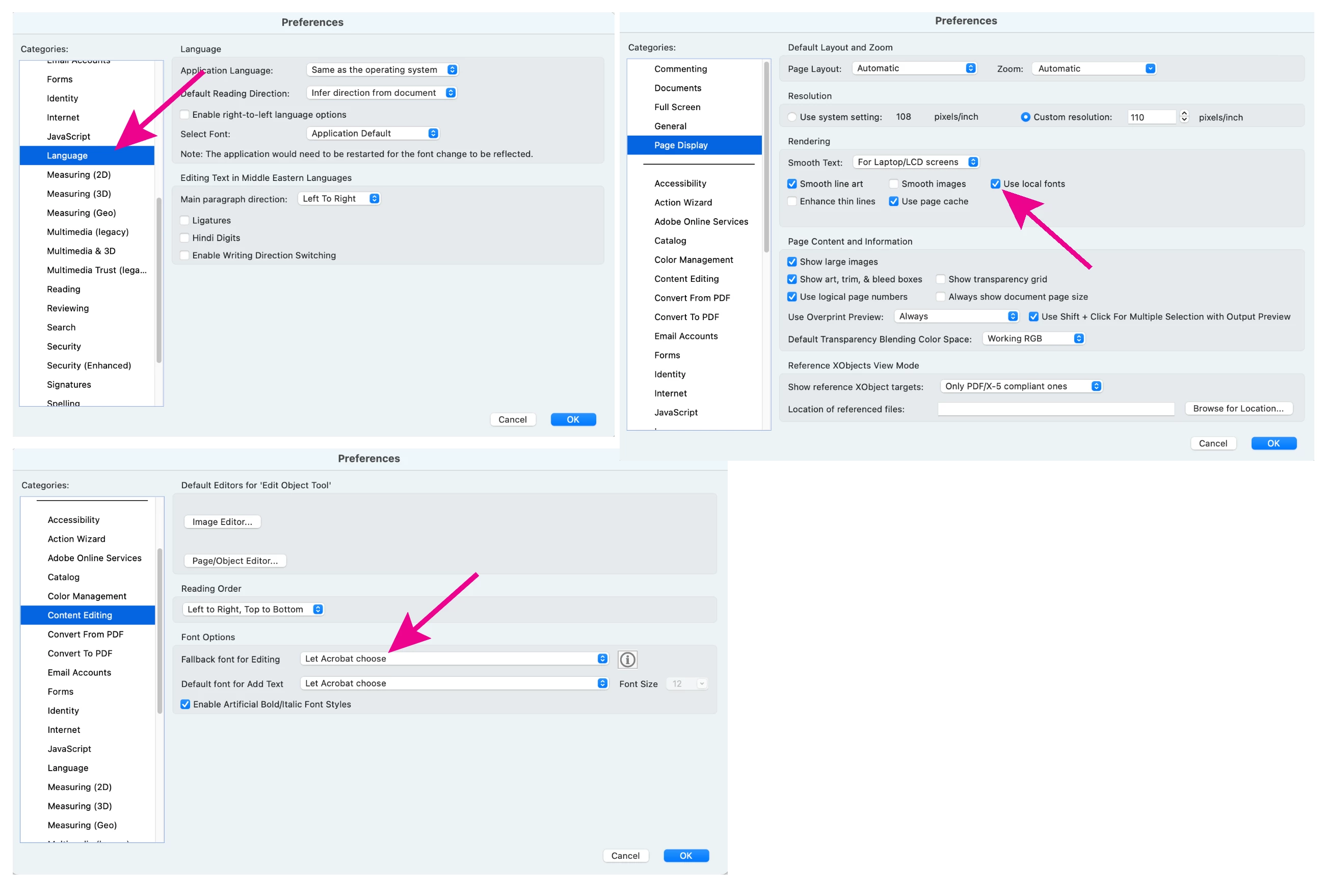The height and width of the screenshot is (896, 1326).
Task: Open Use Overprint Preview dropdown
Action: (956, 316)
